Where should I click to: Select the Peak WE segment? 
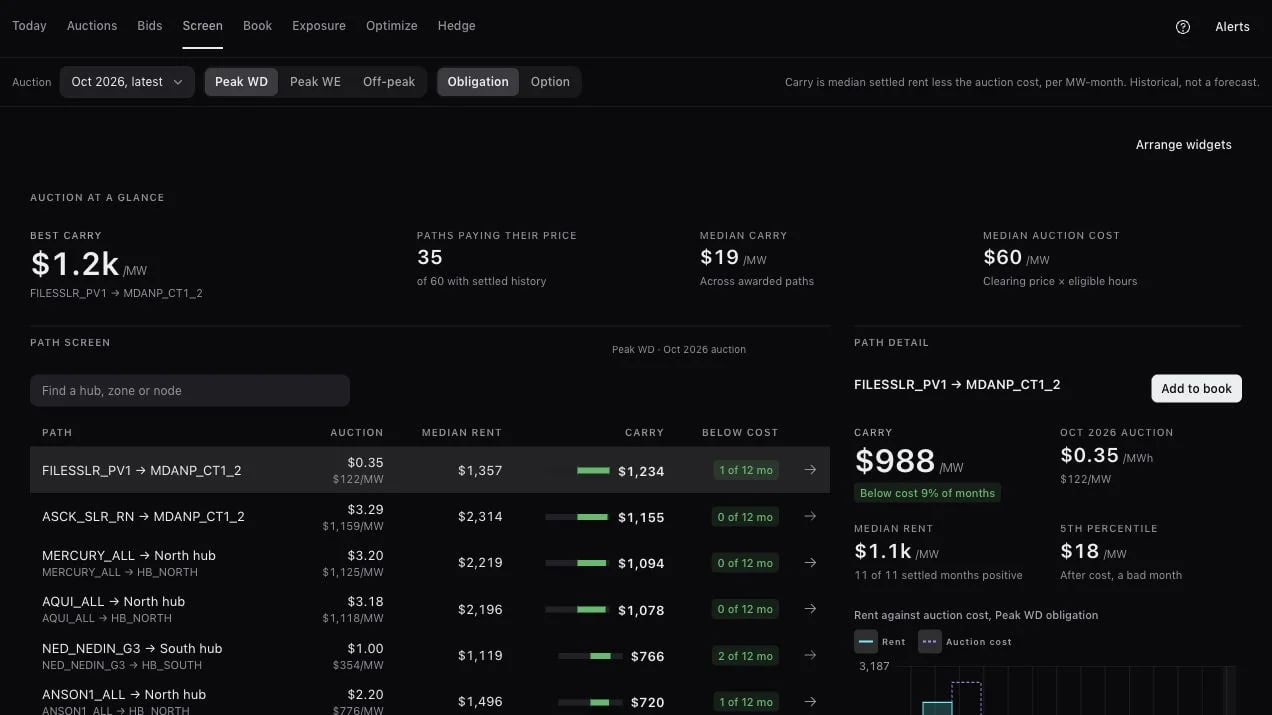click(x=315, y=82)
